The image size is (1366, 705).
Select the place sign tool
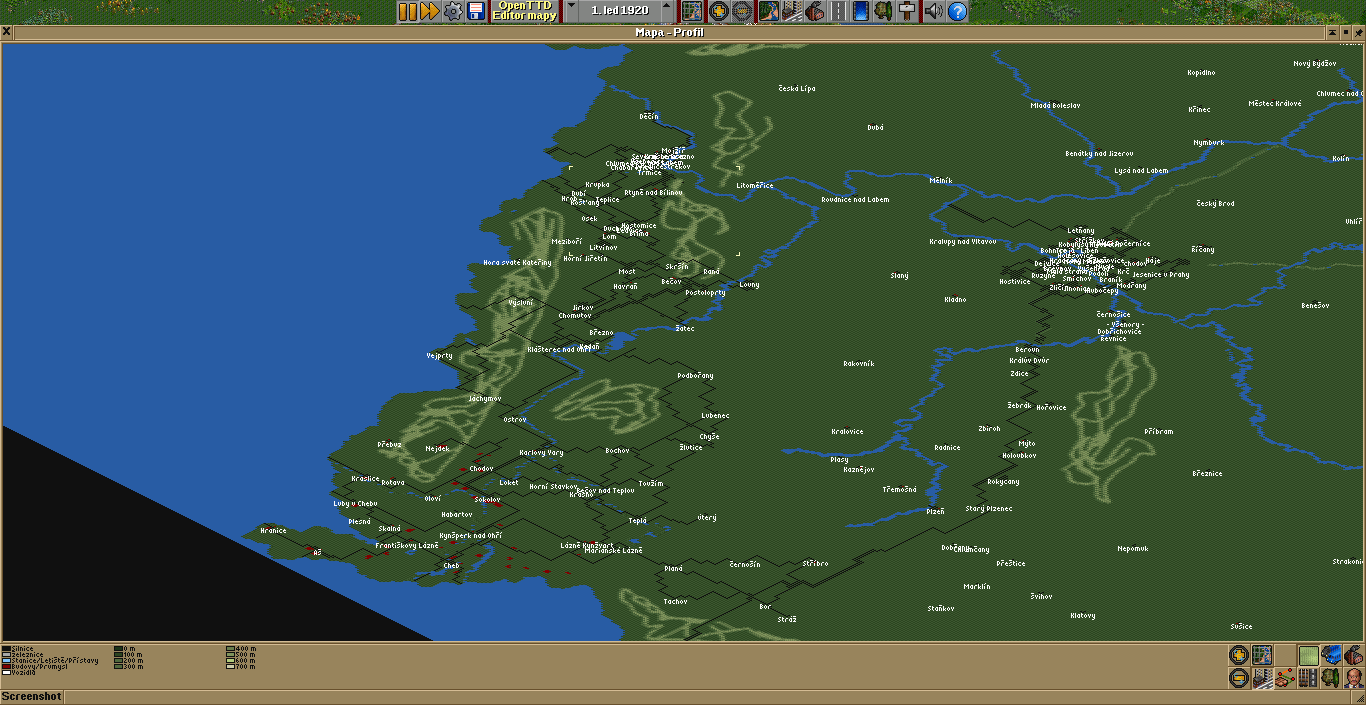tap(907, 11)
